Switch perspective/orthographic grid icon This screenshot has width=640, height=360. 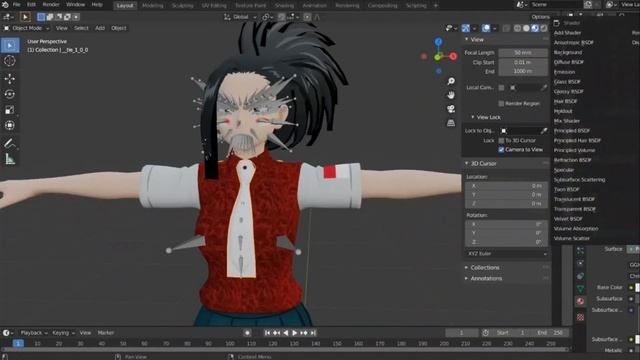click(x=451, y=123)
